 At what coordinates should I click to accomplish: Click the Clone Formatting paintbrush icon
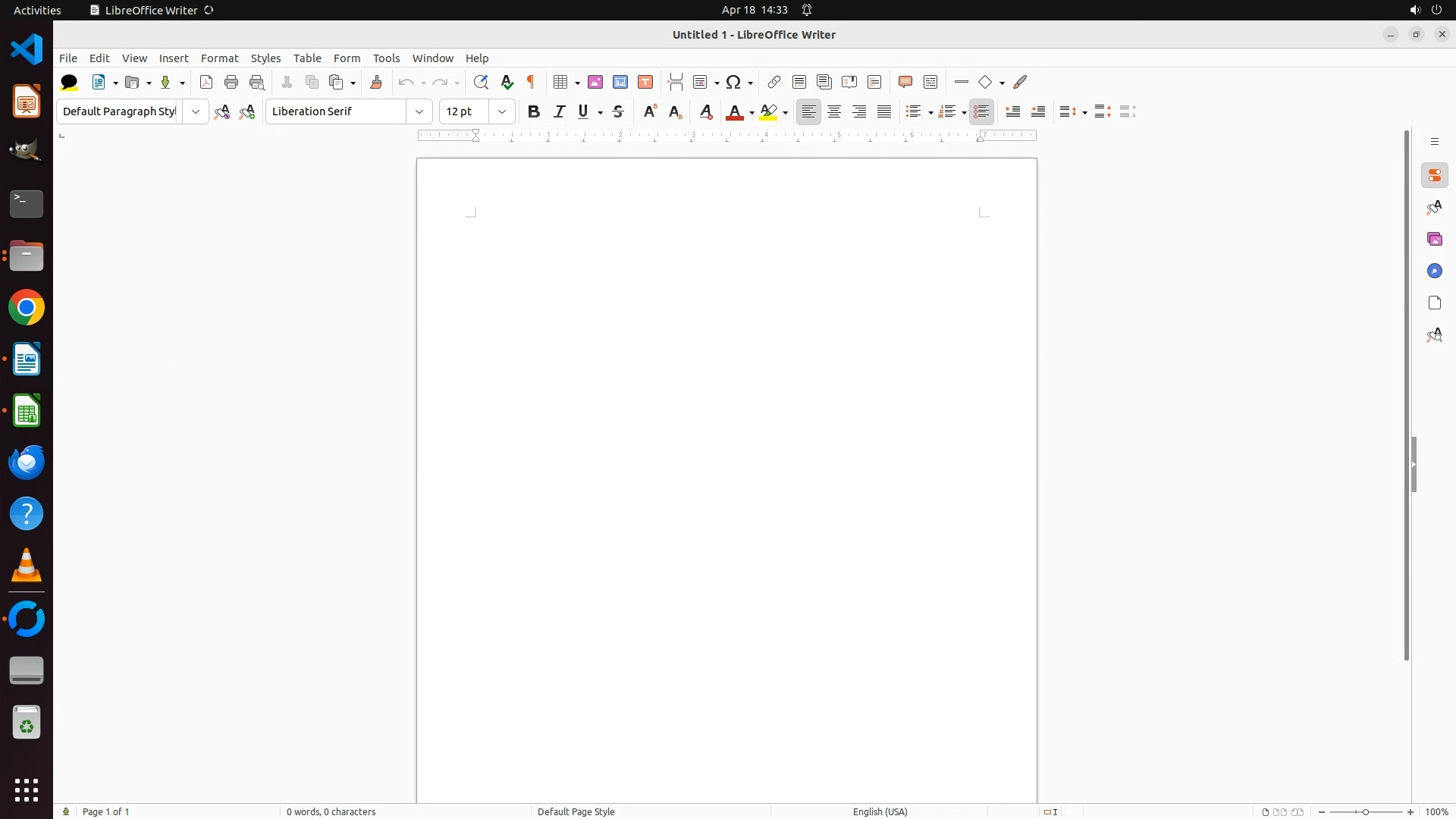(x=376, y=82)
